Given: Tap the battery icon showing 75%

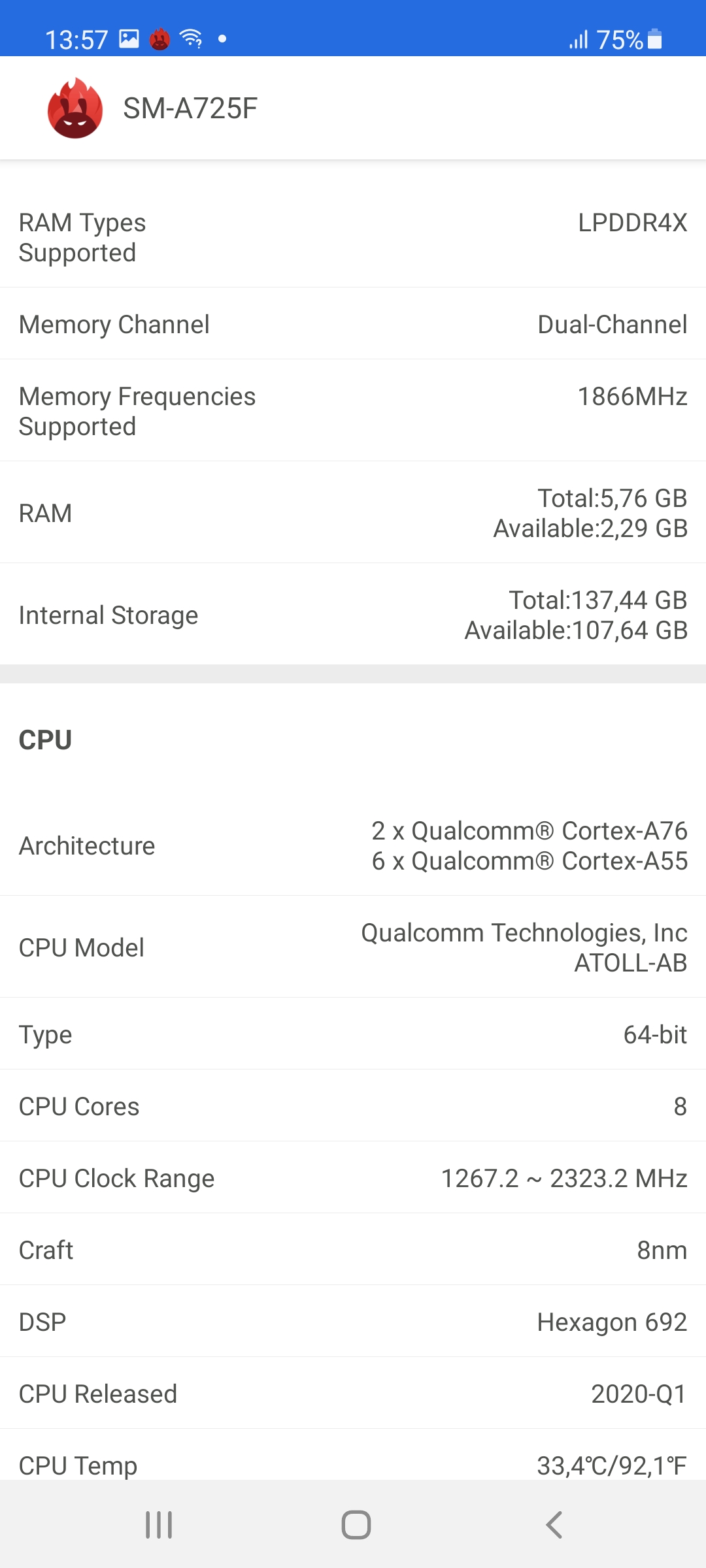Looking at the screenshot, I should click(x=654, y=40).
